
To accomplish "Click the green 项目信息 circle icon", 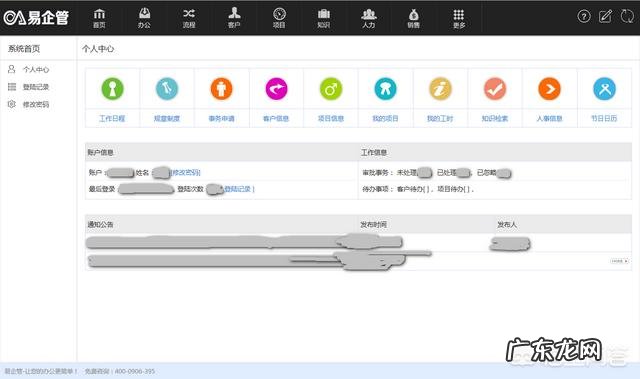I will tap(331, 89).
